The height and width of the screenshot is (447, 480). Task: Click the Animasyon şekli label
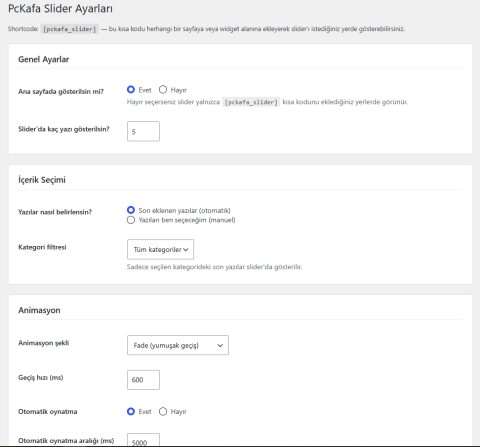pyautogui.click(x=44, y=343)
